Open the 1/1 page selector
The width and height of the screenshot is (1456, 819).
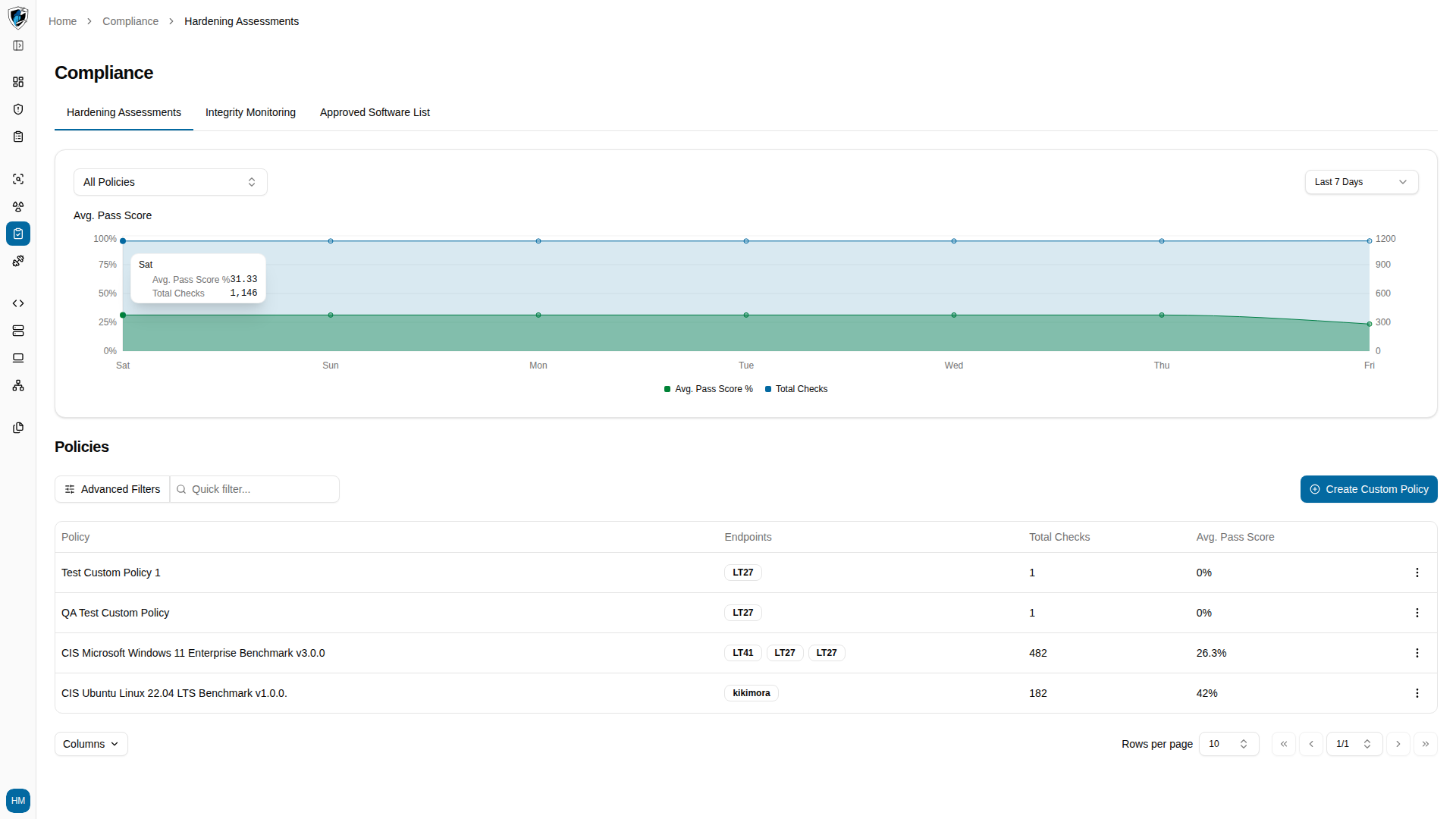coord(1354,744)
